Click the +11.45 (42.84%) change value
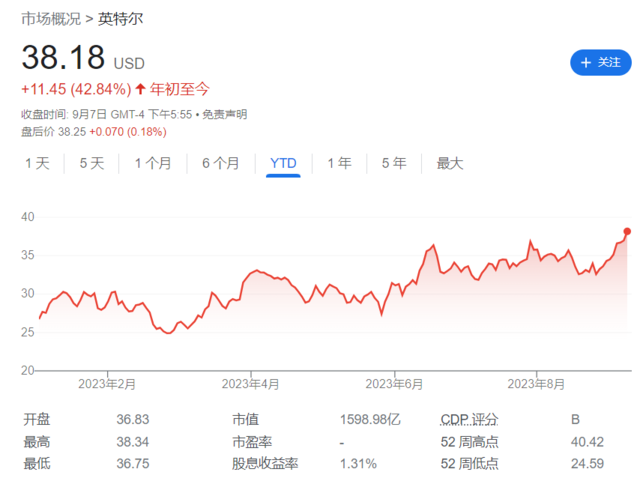This screenshot has width=640, height=487. pos(76,89)
